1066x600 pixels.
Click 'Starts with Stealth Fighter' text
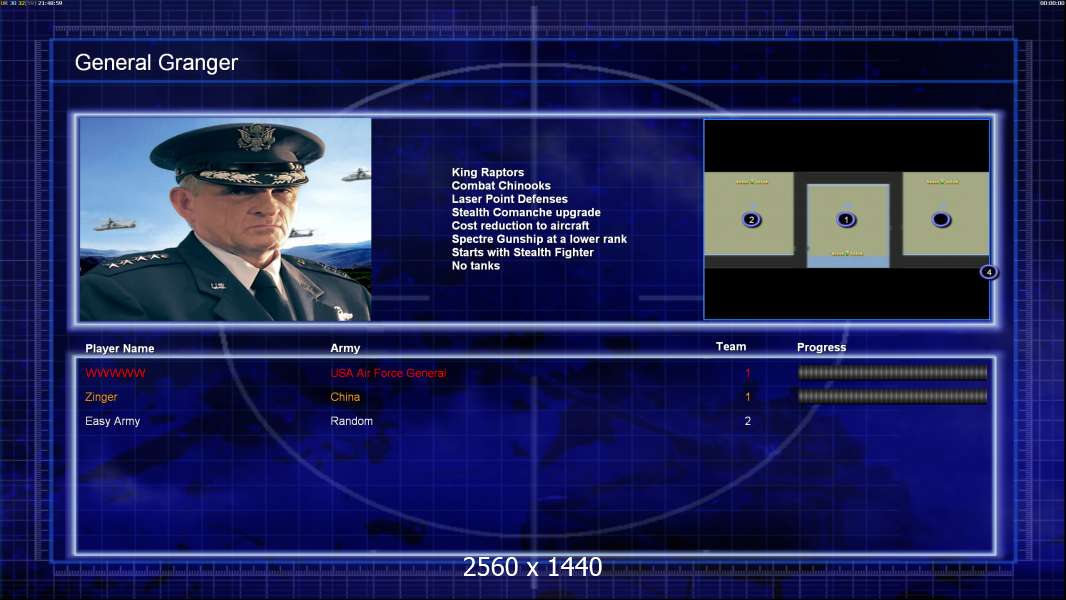click(x=522, y=252)
